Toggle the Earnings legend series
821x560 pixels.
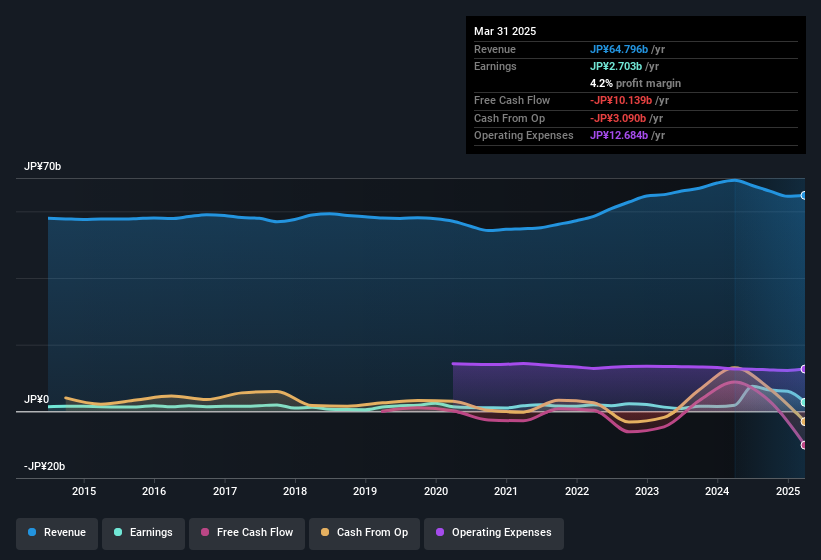(143, 532)
